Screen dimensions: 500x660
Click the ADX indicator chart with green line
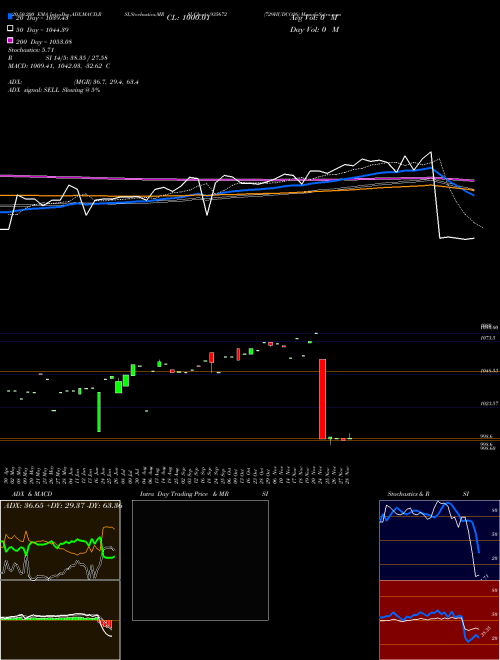[x=60, y=540]
